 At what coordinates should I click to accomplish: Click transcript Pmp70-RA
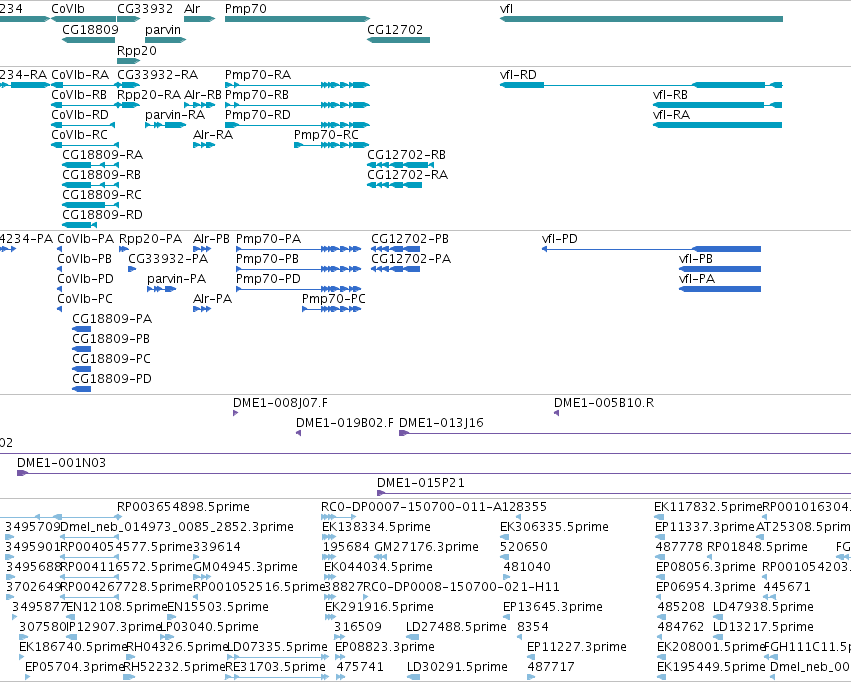297,85
